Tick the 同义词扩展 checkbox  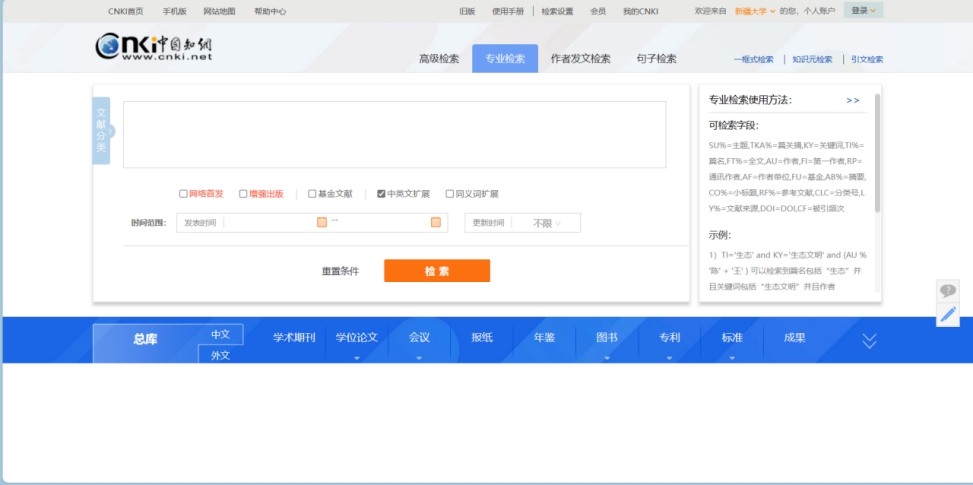450,194
